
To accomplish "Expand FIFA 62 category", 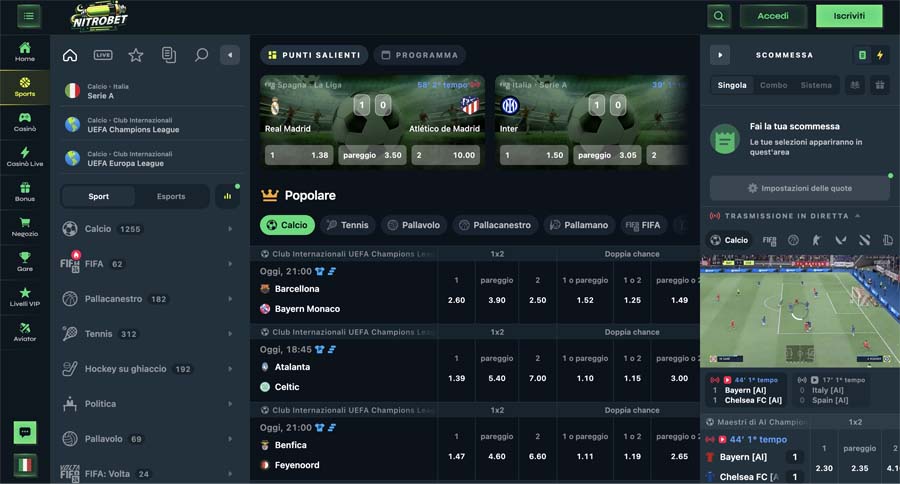I will coord(150,264).
